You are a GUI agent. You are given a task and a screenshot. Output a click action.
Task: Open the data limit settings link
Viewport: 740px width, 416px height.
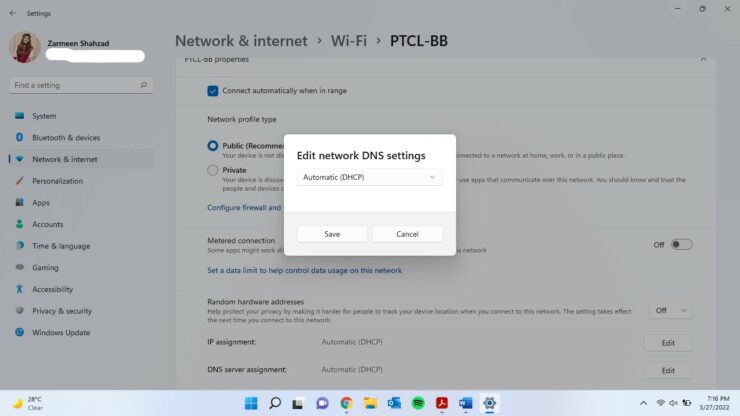pyautogui.click(x=304, y=271)
